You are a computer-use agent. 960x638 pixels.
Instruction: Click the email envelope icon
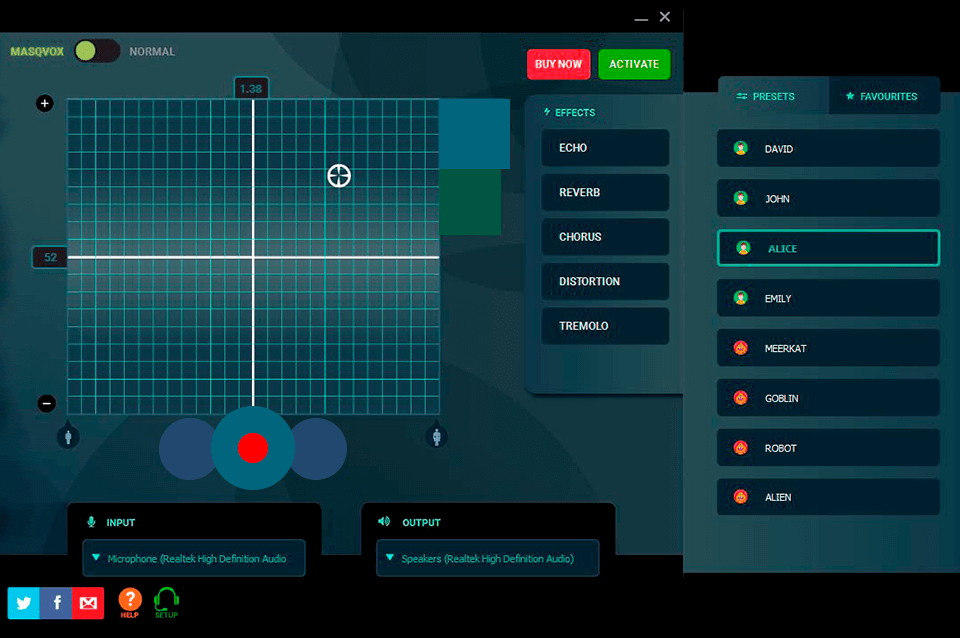(x=88, y=603)
